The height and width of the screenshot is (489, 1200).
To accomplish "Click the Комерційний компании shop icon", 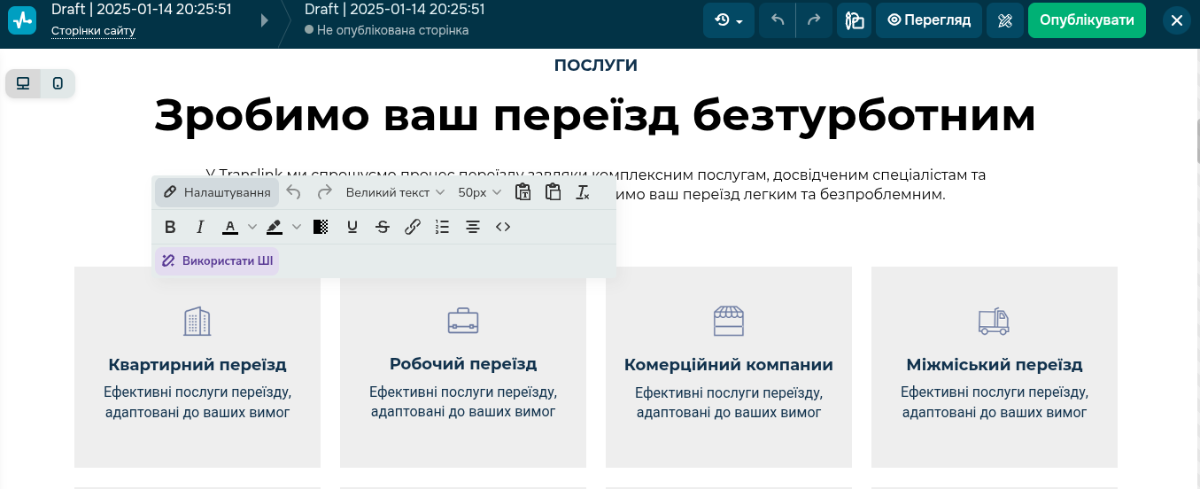I will coord(729,321).
